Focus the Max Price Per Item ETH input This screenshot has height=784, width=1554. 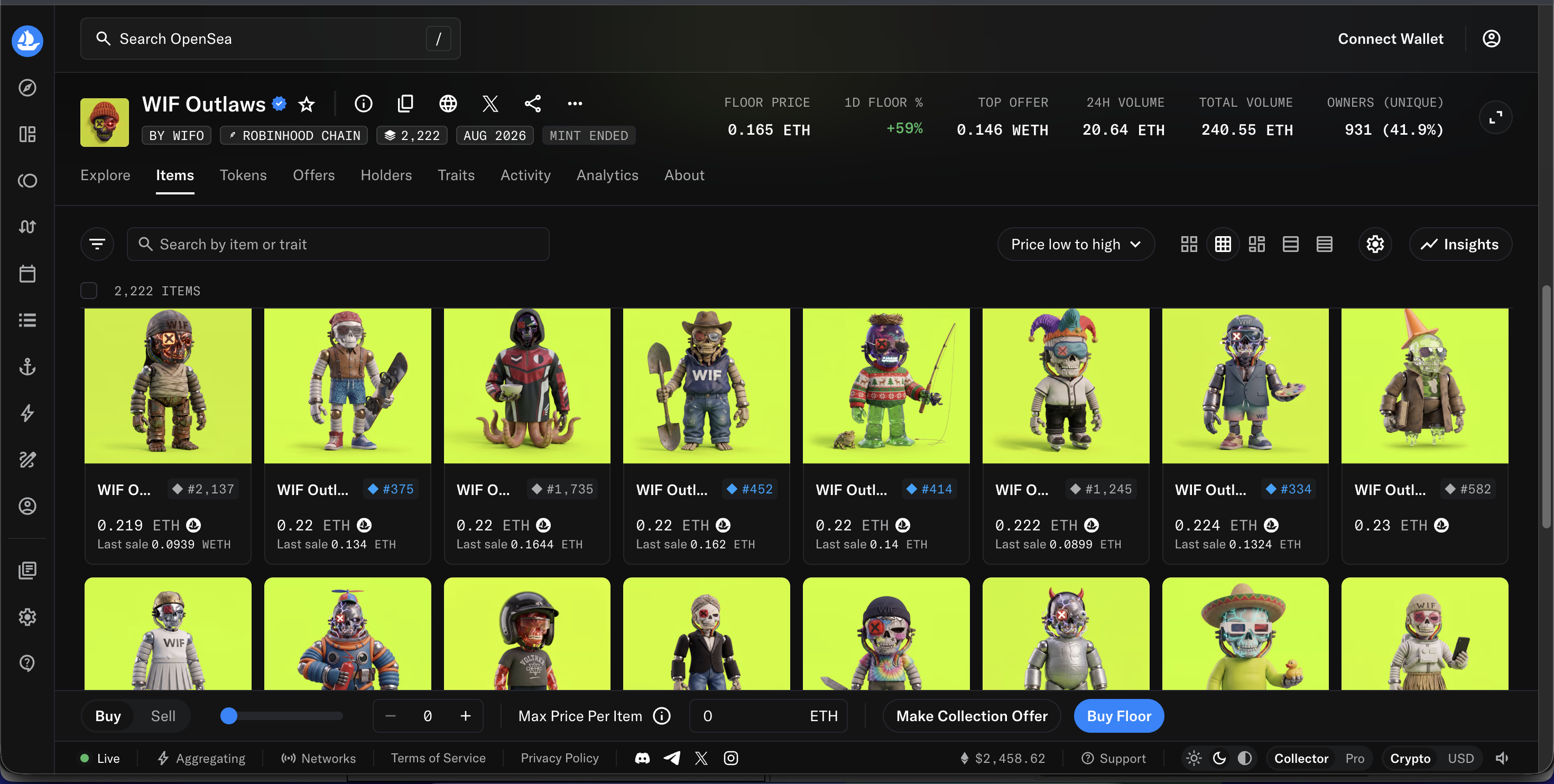coord(768,716)
